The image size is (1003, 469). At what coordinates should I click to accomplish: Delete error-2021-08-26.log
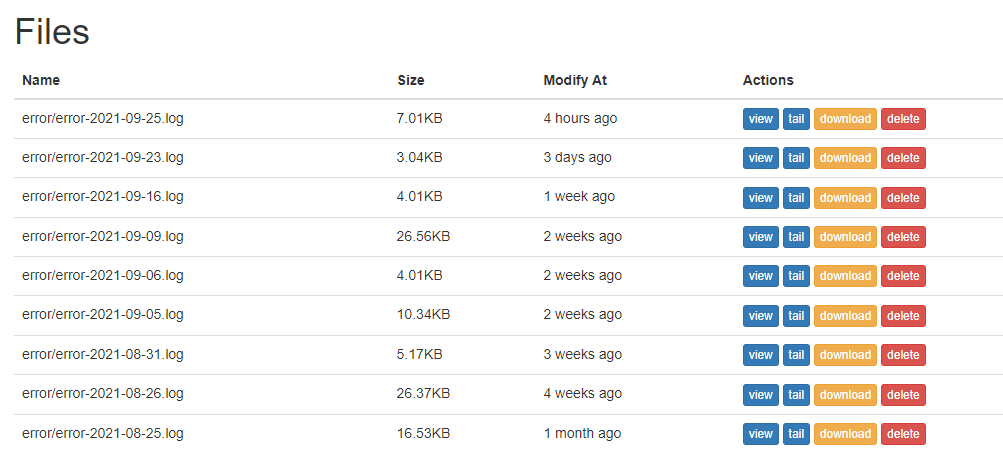coord(903,395)
